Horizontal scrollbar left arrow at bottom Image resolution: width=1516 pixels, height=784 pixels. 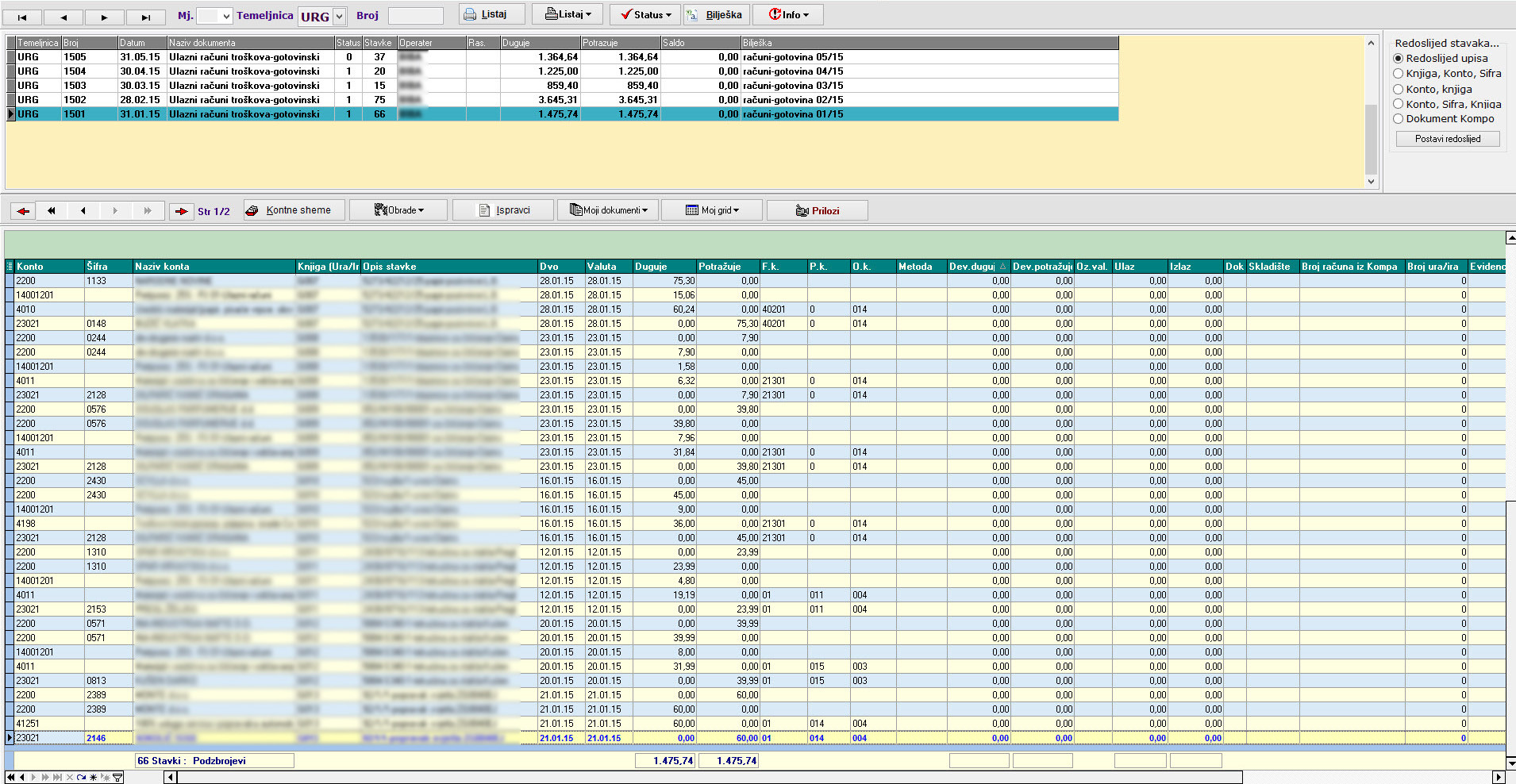[171, 778]
